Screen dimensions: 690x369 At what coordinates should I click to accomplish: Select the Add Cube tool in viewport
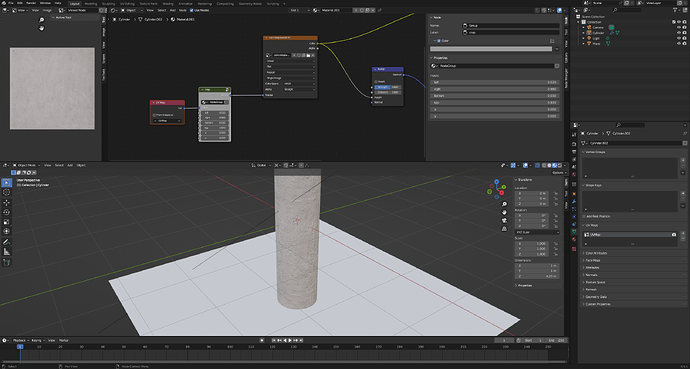point(7,262)
